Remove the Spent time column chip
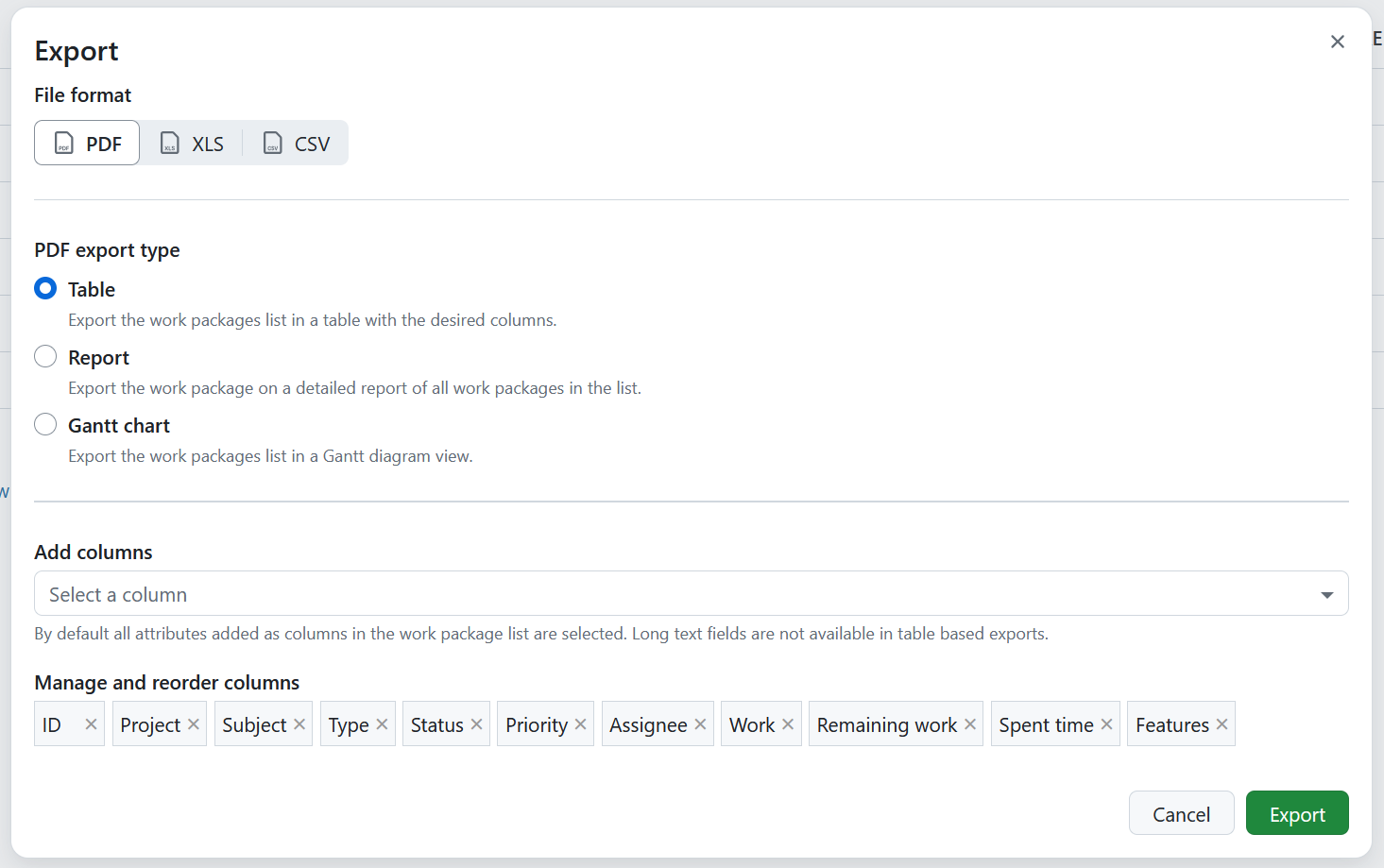This screenshot has width=1384, height=868. (1106, 723)
